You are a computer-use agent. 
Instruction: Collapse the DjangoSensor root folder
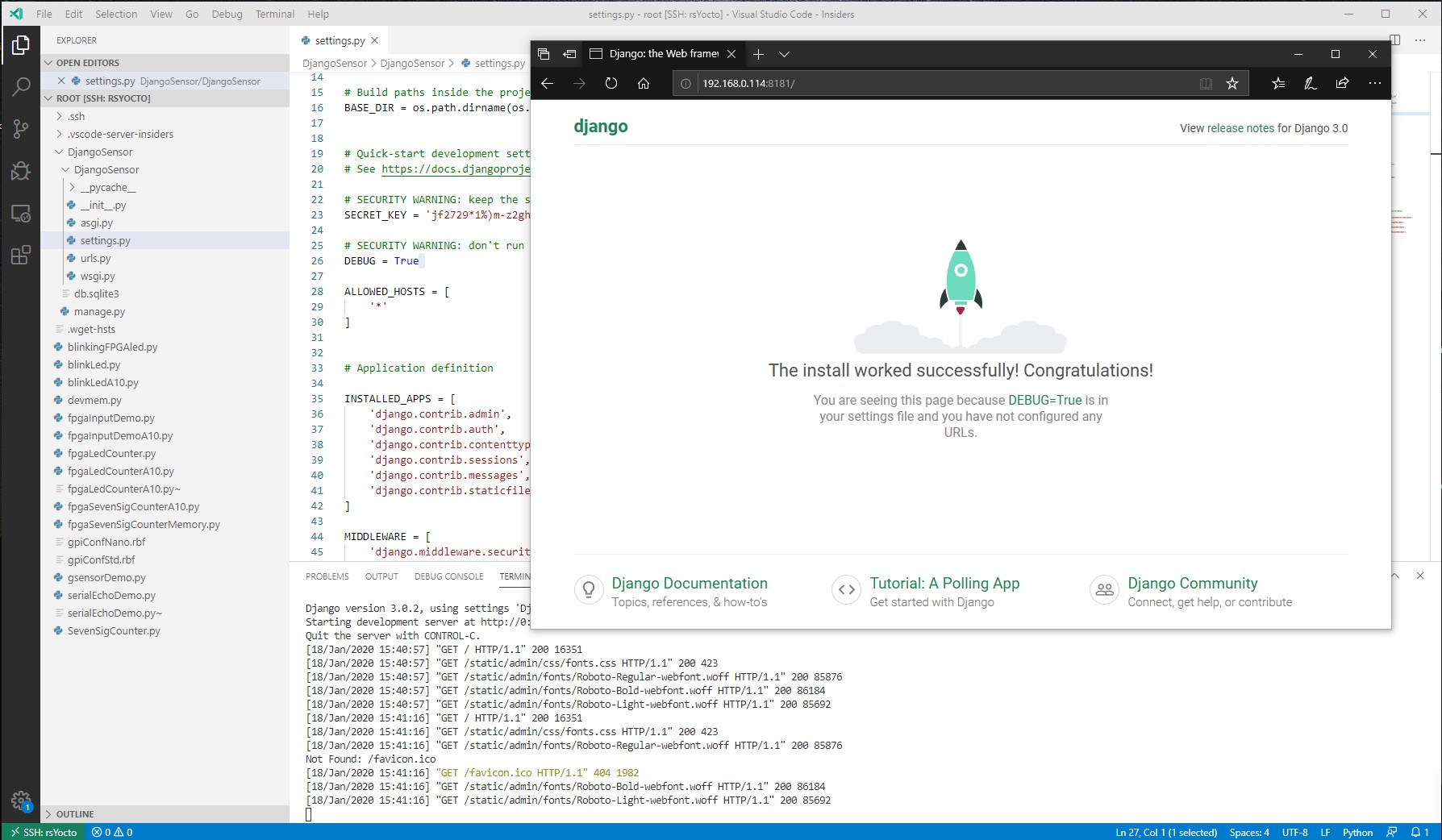tap(100, 152)
